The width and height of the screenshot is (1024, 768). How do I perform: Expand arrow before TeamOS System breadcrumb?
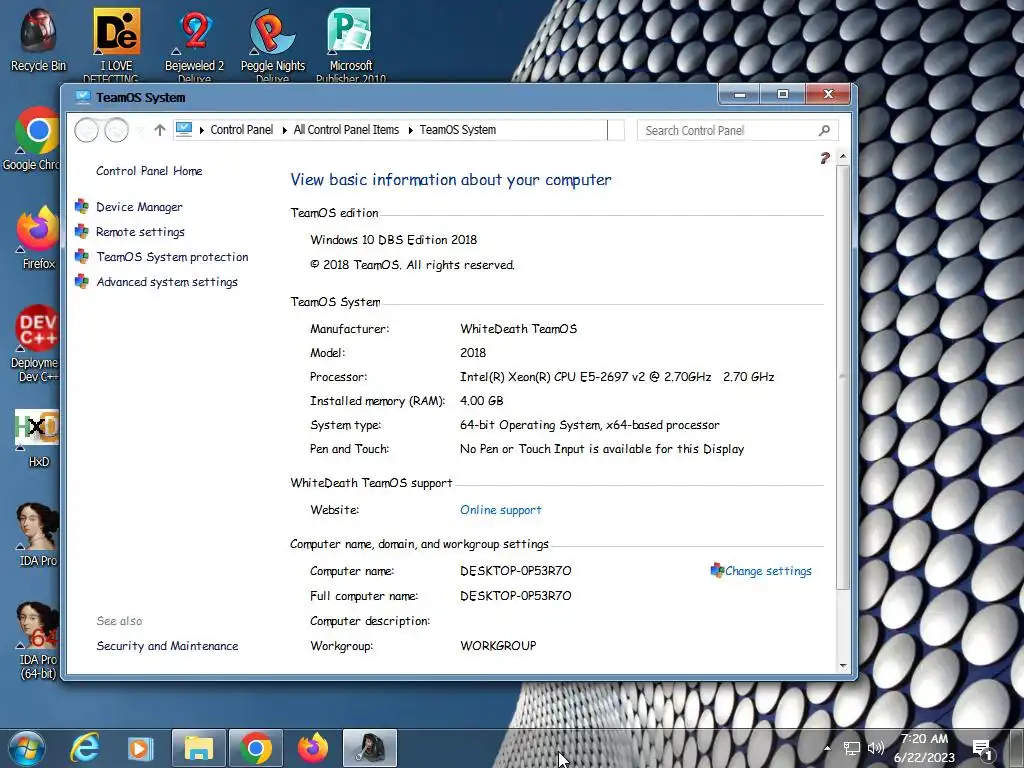tap(411, 130)
